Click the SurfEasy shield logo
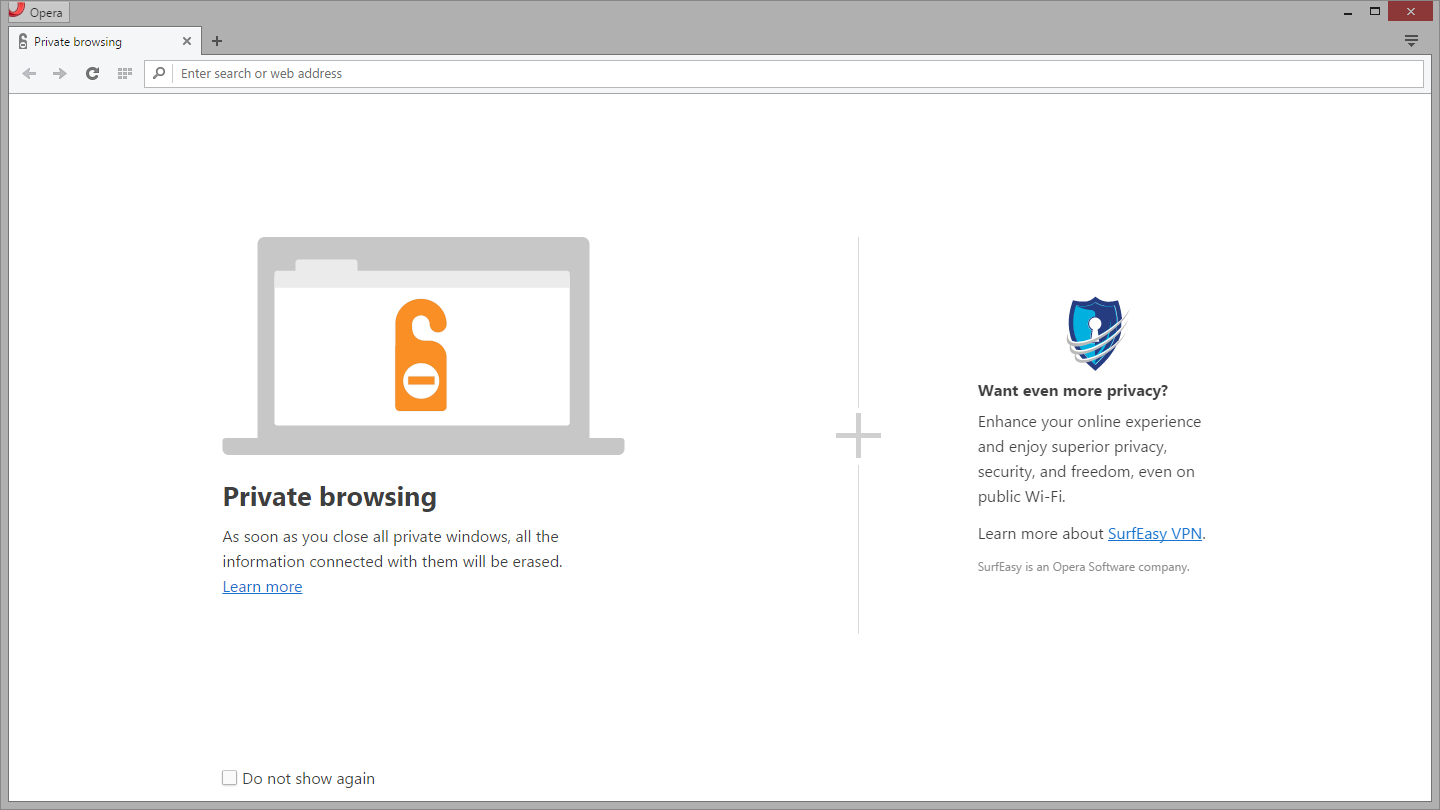 [x=1096, y=333]
